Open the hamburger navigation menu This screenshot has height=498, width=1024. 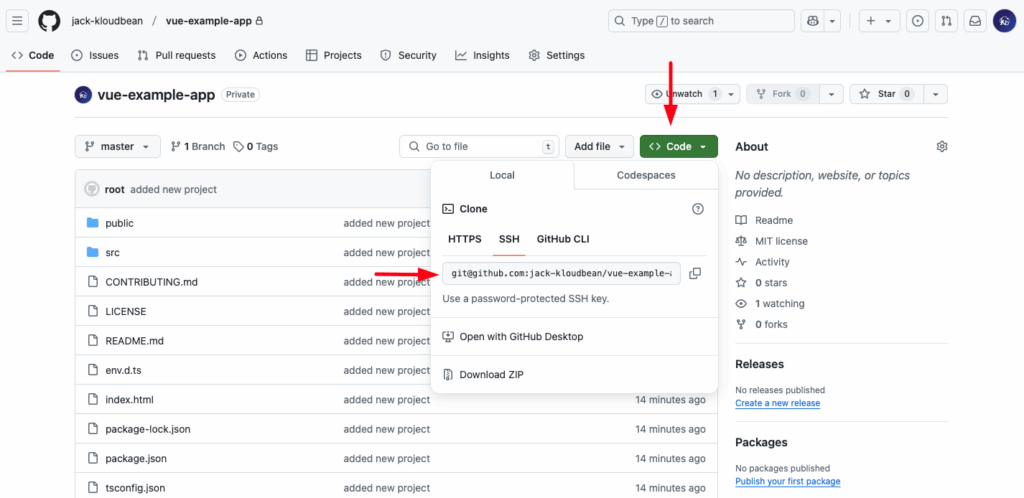pyautogui.click(x=17, y=21)
